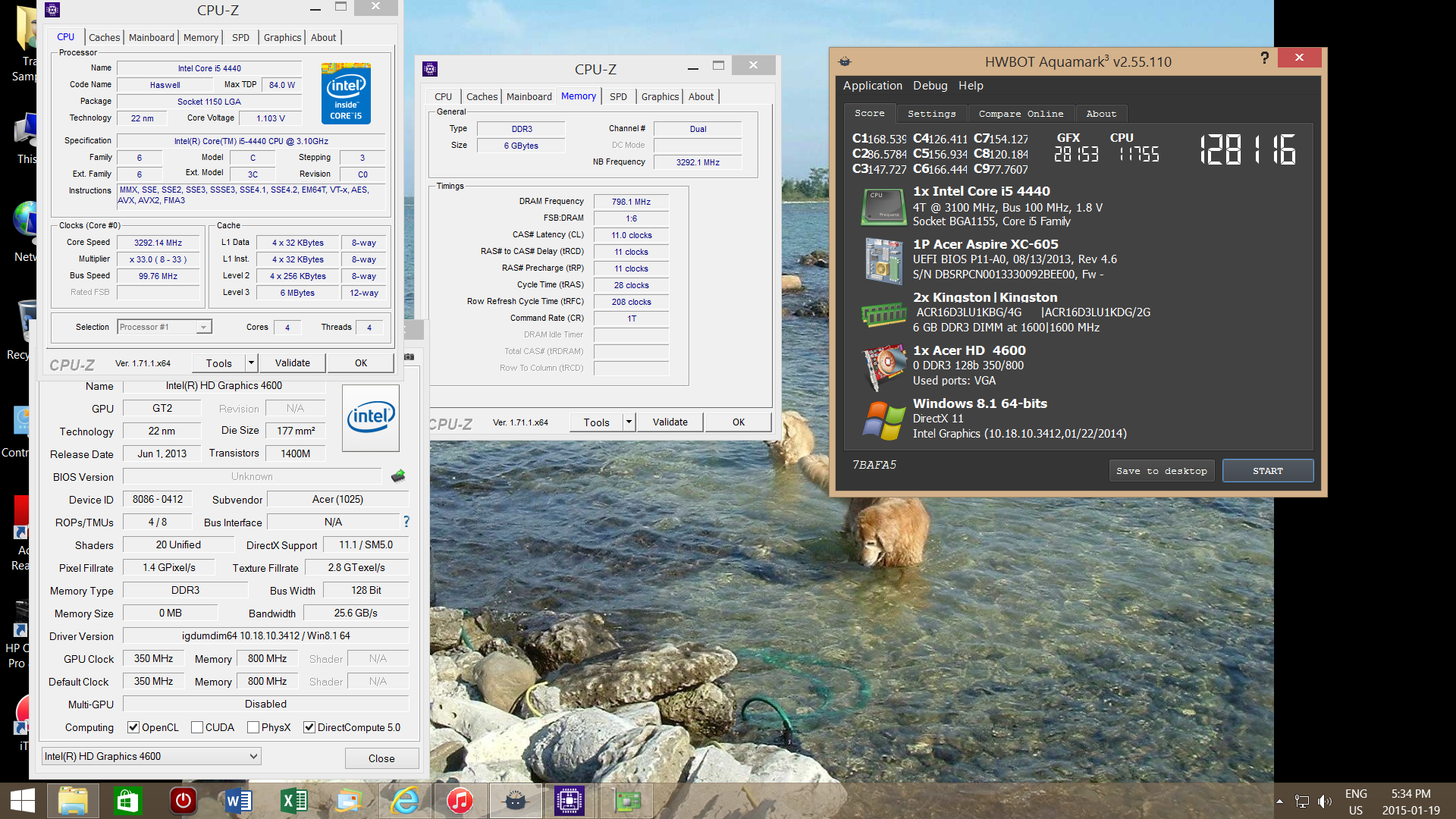Image resolution: width=1456 pixels, height=819 pixels.
Task: Open the About tab in Aquamark
Action: click(x=1101, y=114)
